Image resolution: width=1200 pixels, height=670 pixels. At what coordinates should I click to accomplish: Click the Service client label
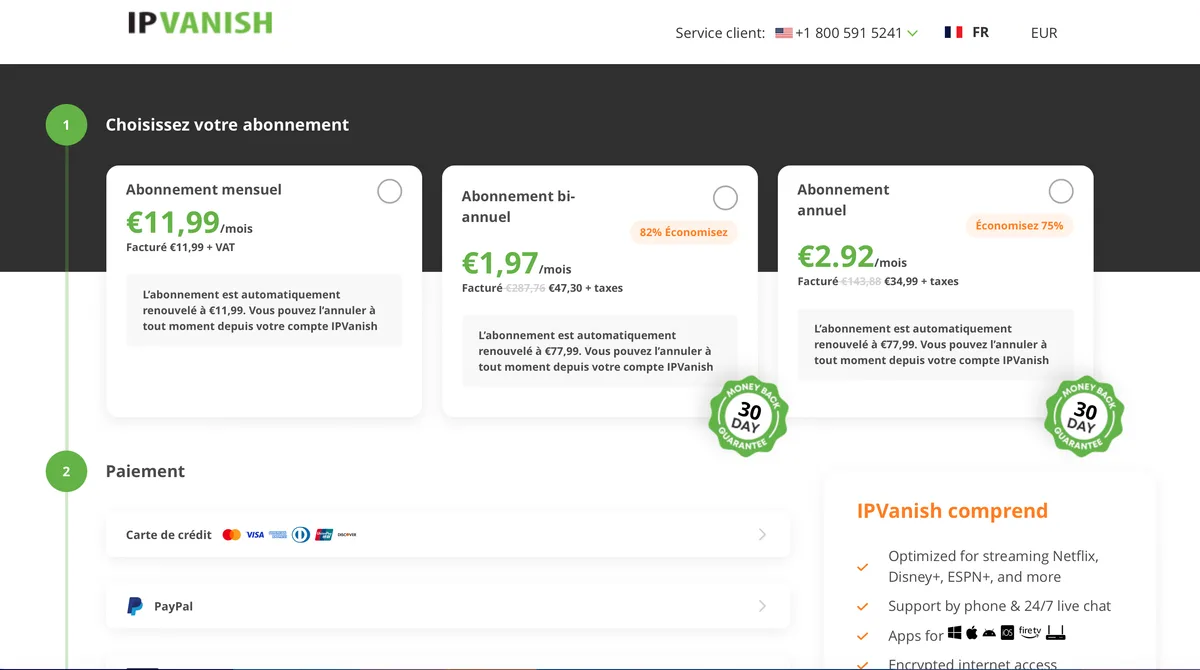point(720,33)
